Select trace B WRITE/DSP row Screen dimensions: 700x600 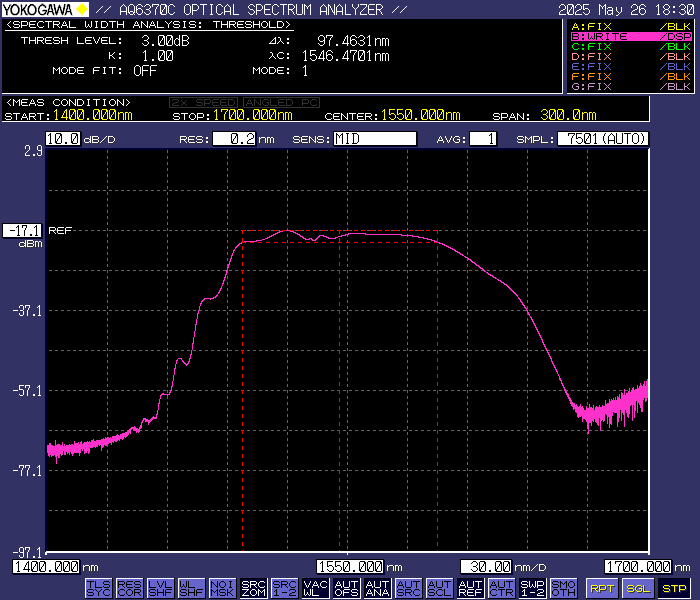[x=630, y=36]
